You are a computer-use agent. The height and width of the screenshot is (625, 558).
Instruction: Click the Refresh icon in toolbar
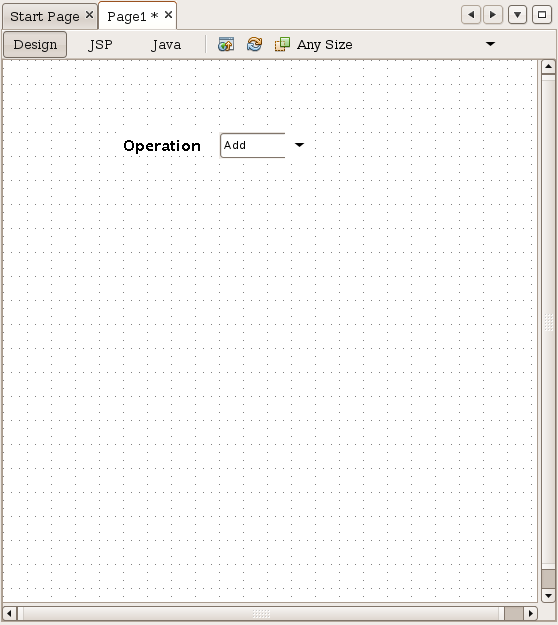pyautogui.click(x=254, y=44)
